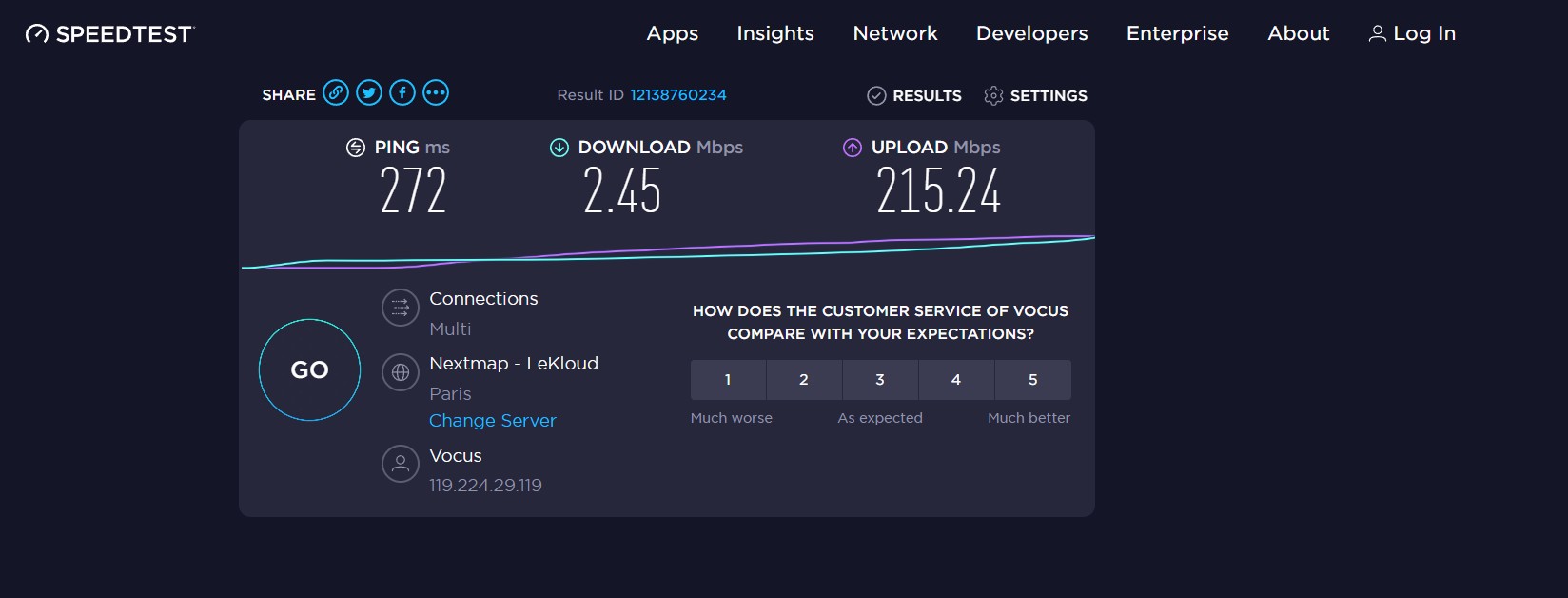Click the As expected label
1568x598 pixels.
click(x=880, y=418)
